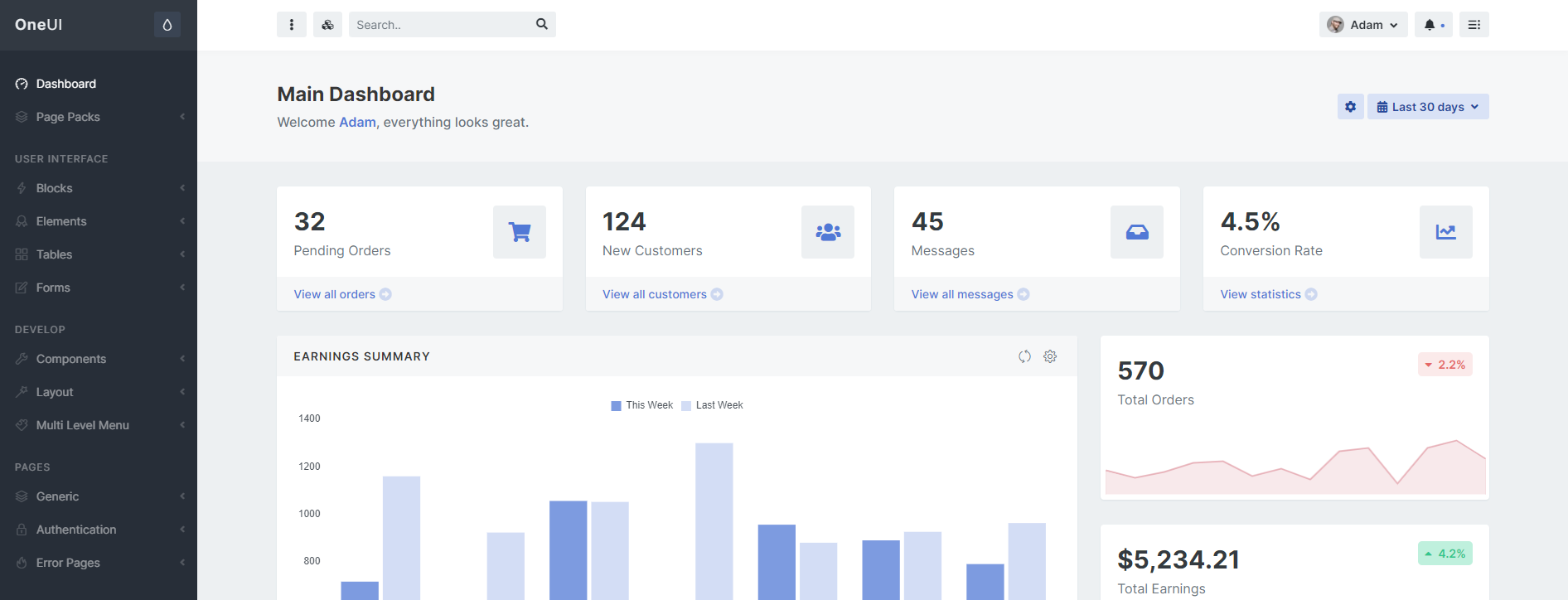Expand the Elements submenu

tap(99, 221)
